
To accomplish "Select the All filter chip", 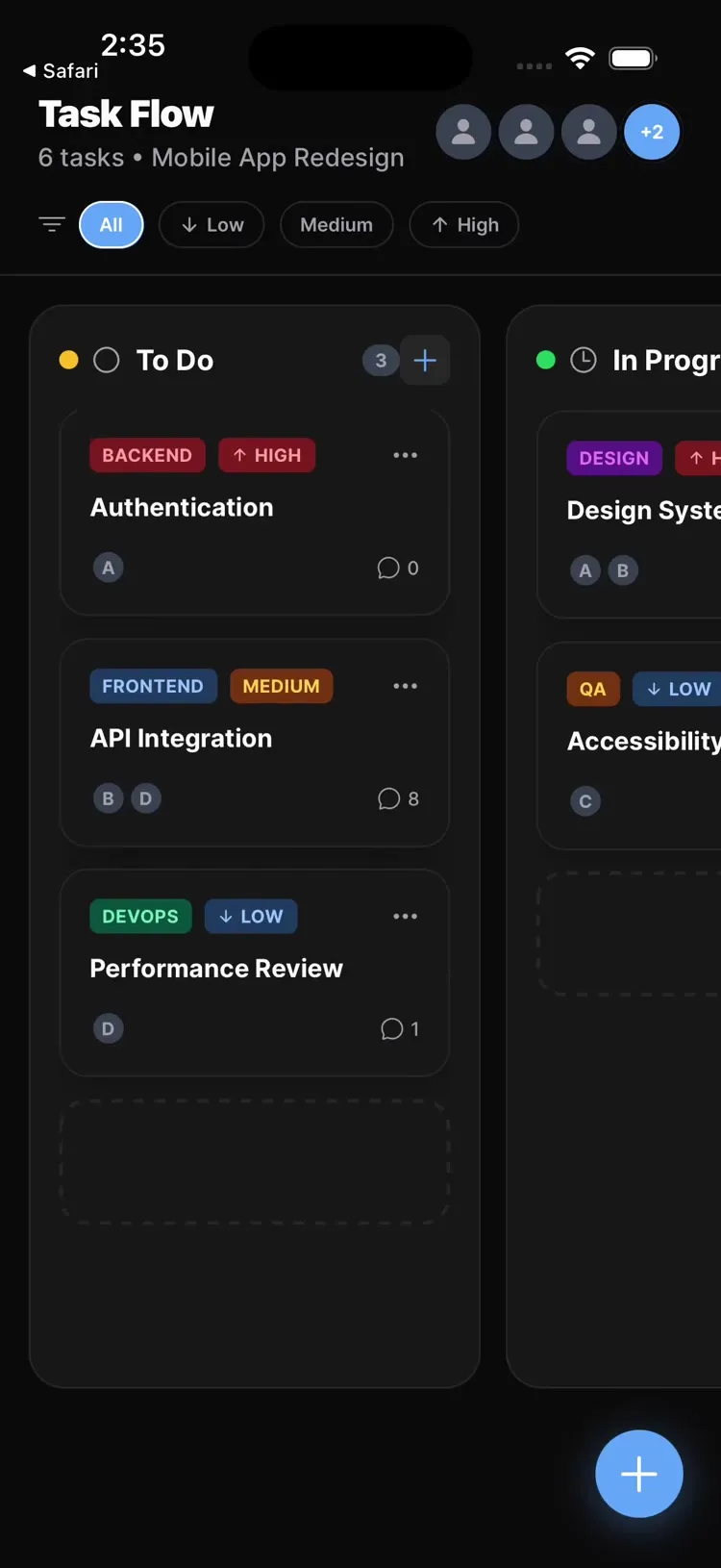I will coord(112,225).
